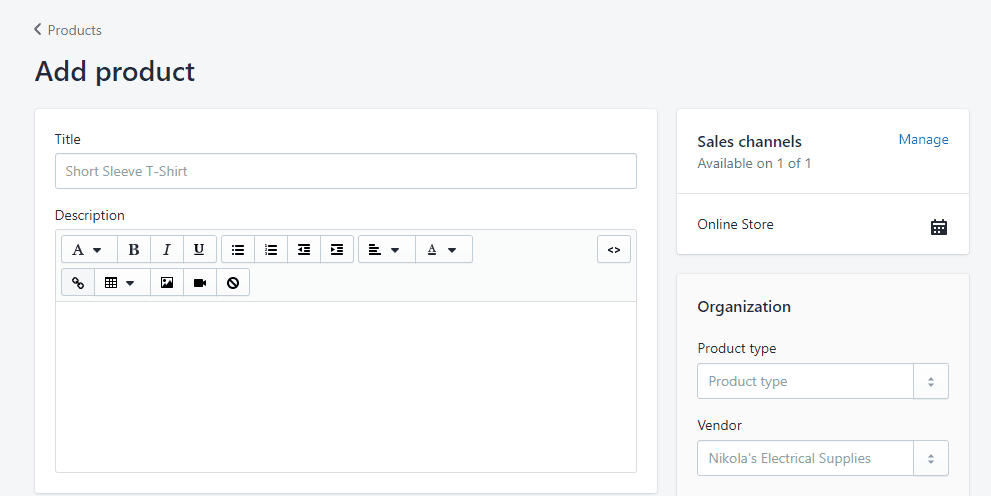
Task: Open the text color dropdown
Action: [x=444, y=250]
